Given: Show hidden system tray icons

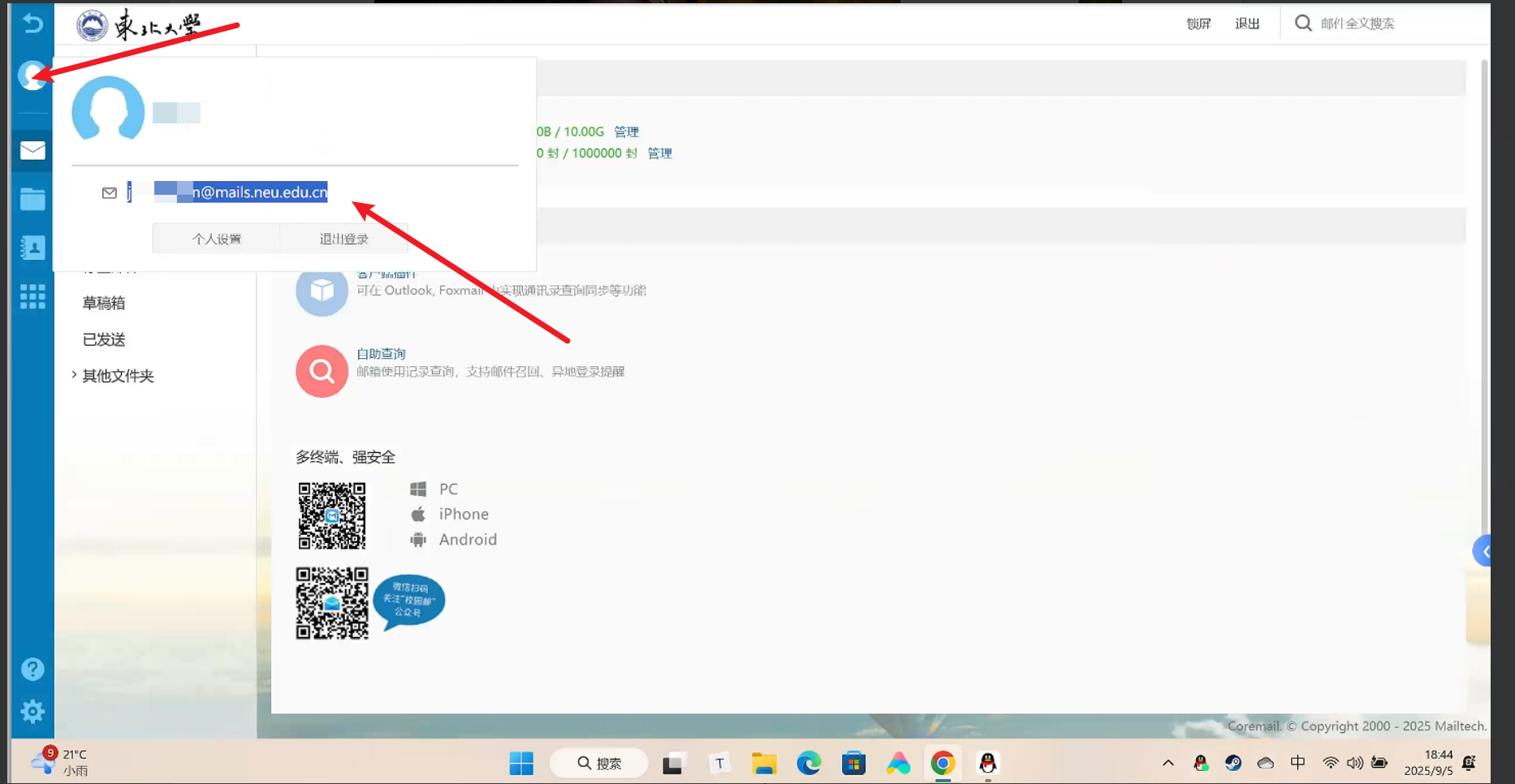Looking at the screenshot, I should 1168,763.
